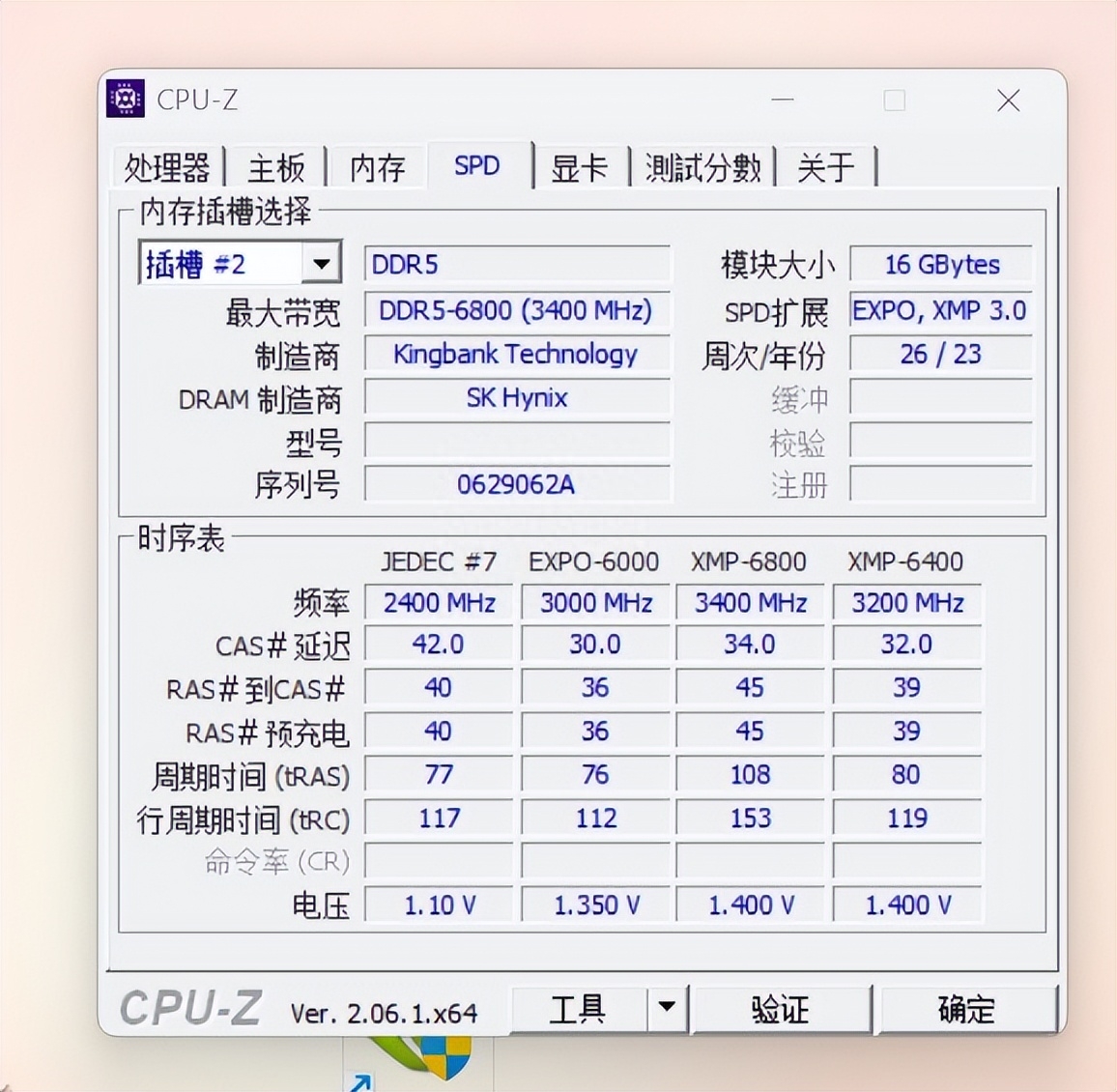The height and width of the screenshot is (1092, 1117).
Task: Click the empty 注册 field
Action: (x=941, y=485)
